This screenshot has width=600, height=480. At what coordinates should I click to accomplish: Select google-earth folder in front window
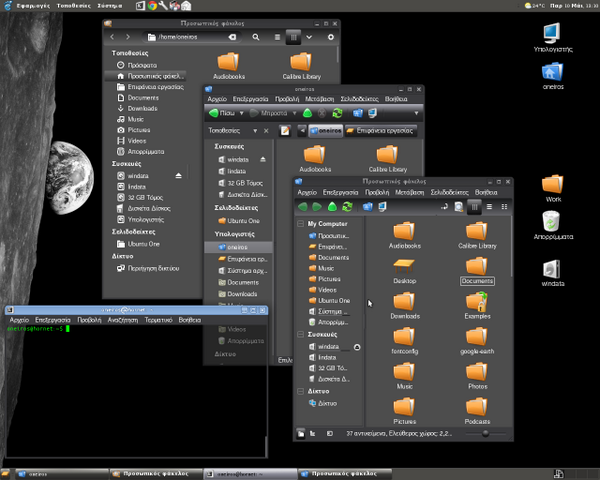(477, 341)
